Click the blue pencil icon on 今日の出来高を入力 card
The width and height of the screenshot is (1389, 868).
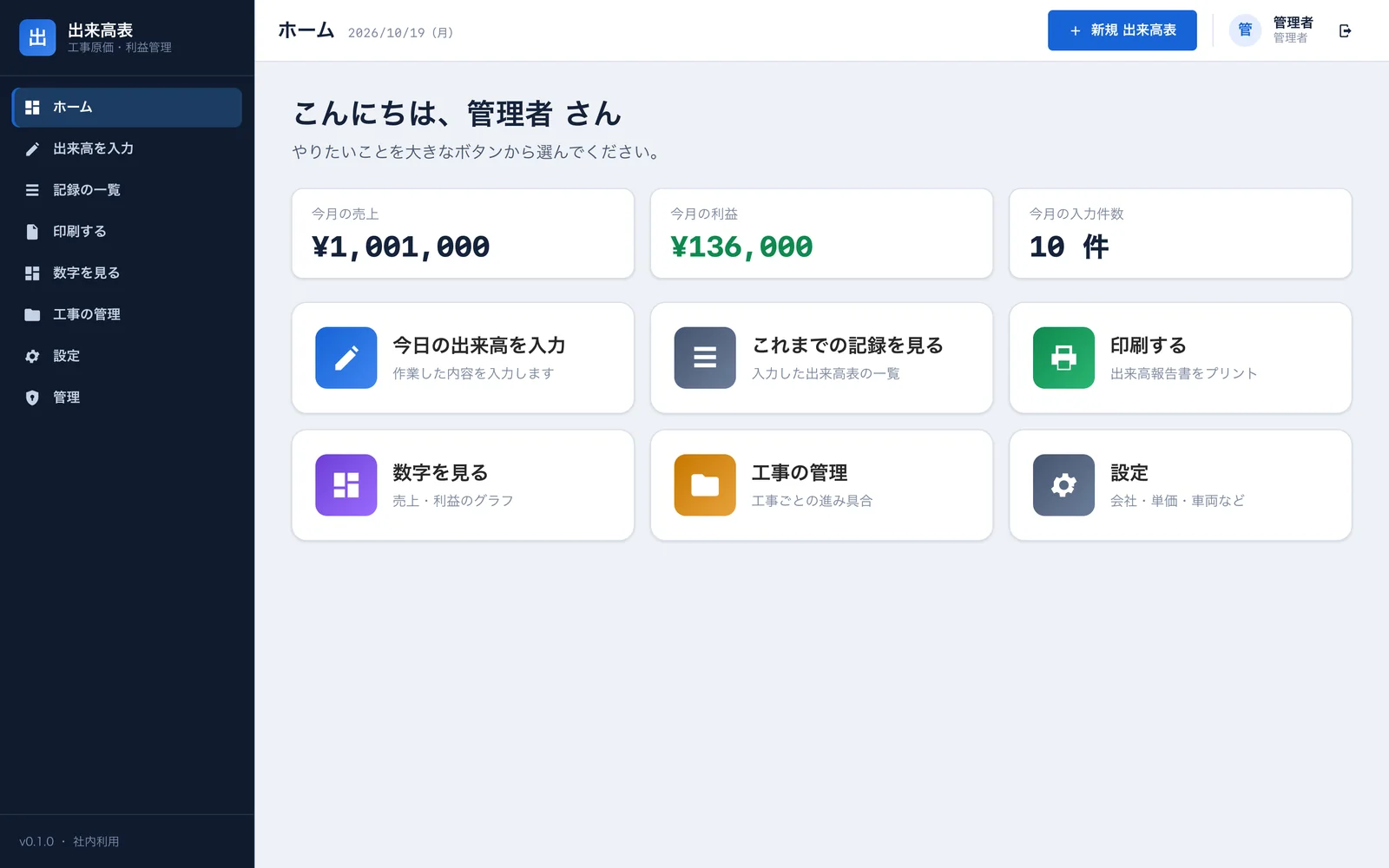point(346,358)
